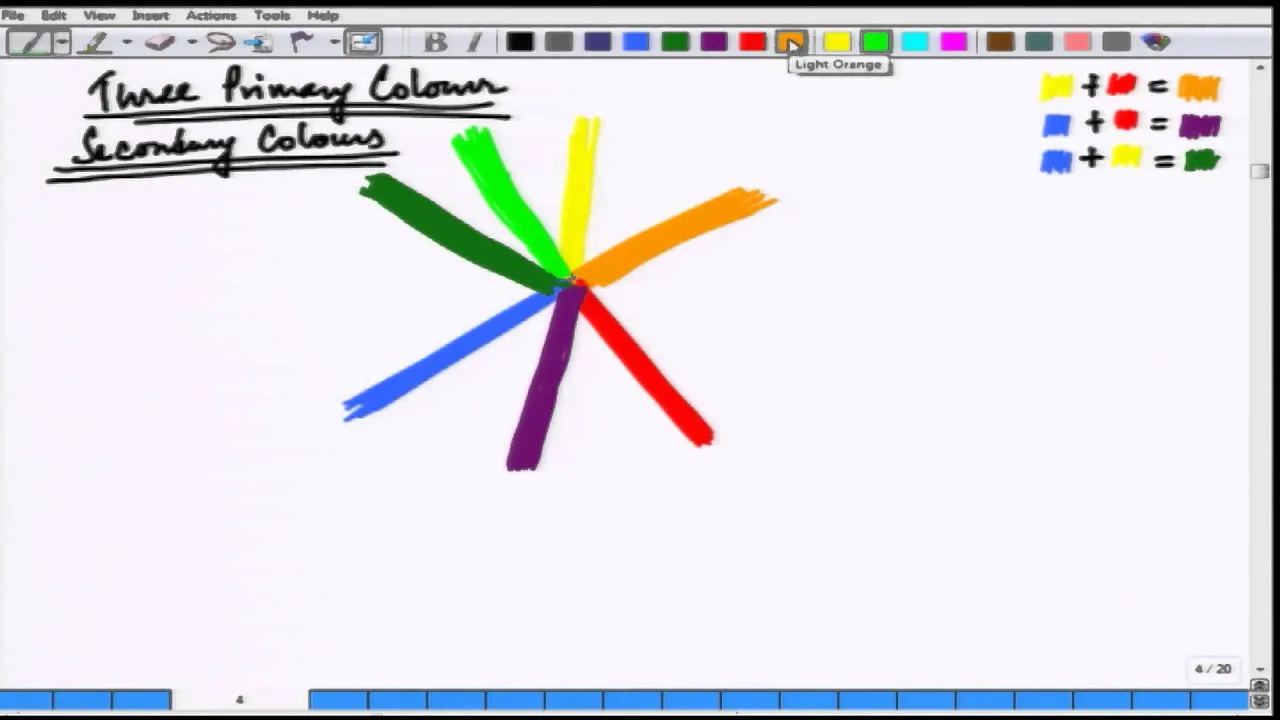Pick the brown ink color
Screen dimensions: 1280x720
[1000, 42]
